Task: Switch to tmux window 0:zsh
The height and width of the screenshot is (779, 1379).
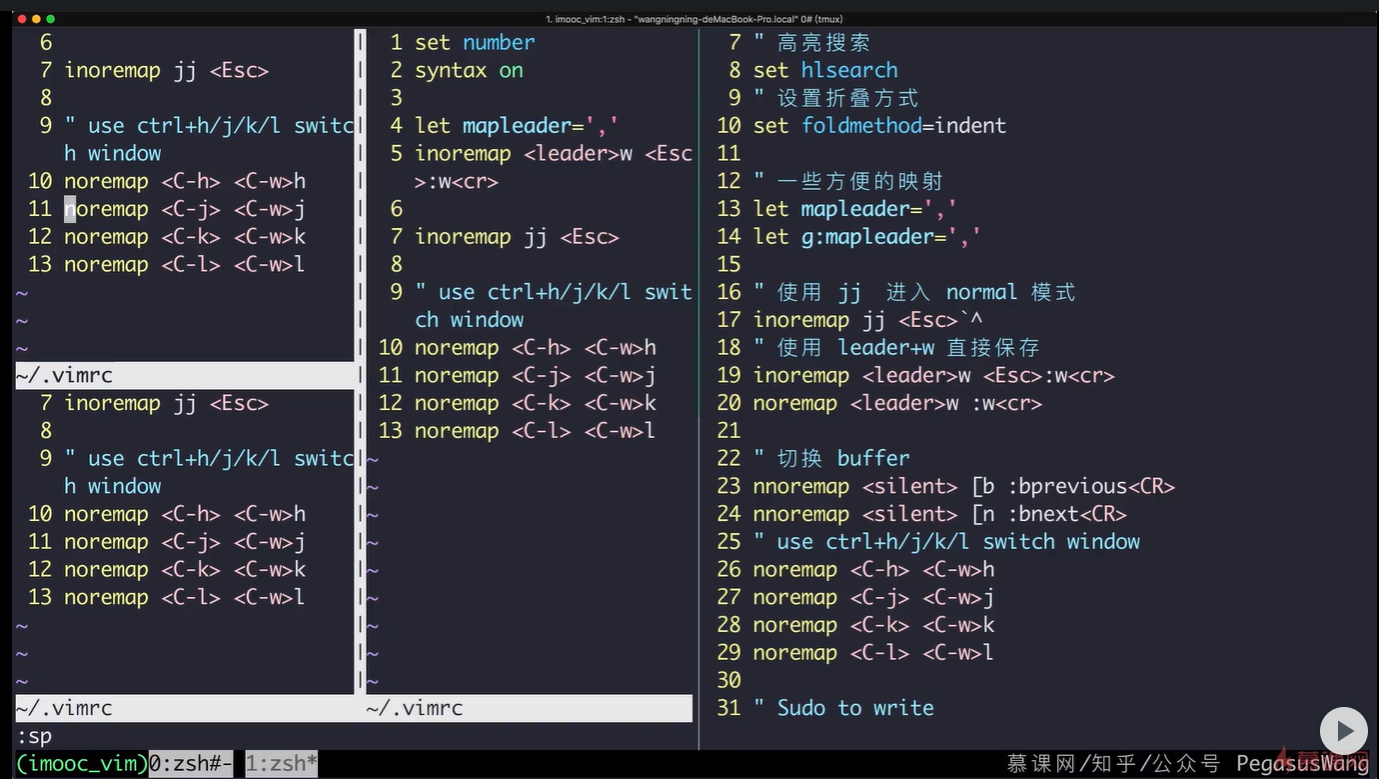Action: point(191,764)
